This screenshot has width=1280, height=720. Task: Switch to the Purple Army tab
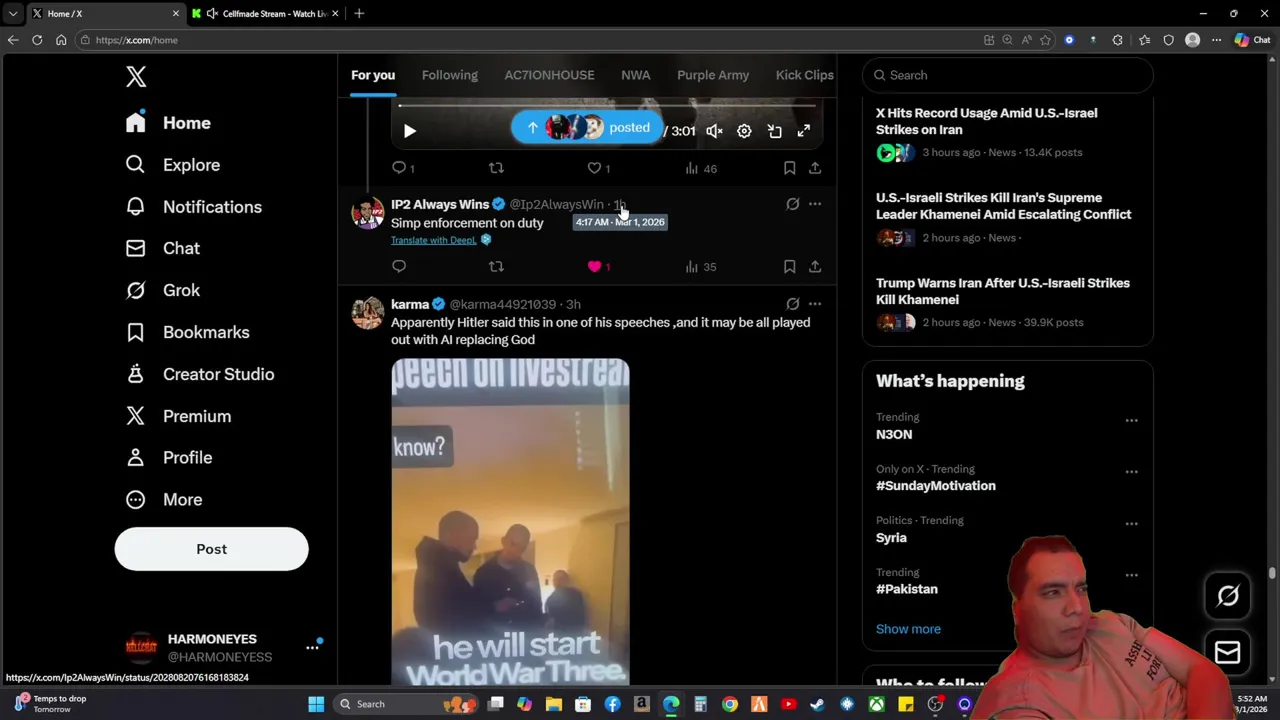click(713, 75)
